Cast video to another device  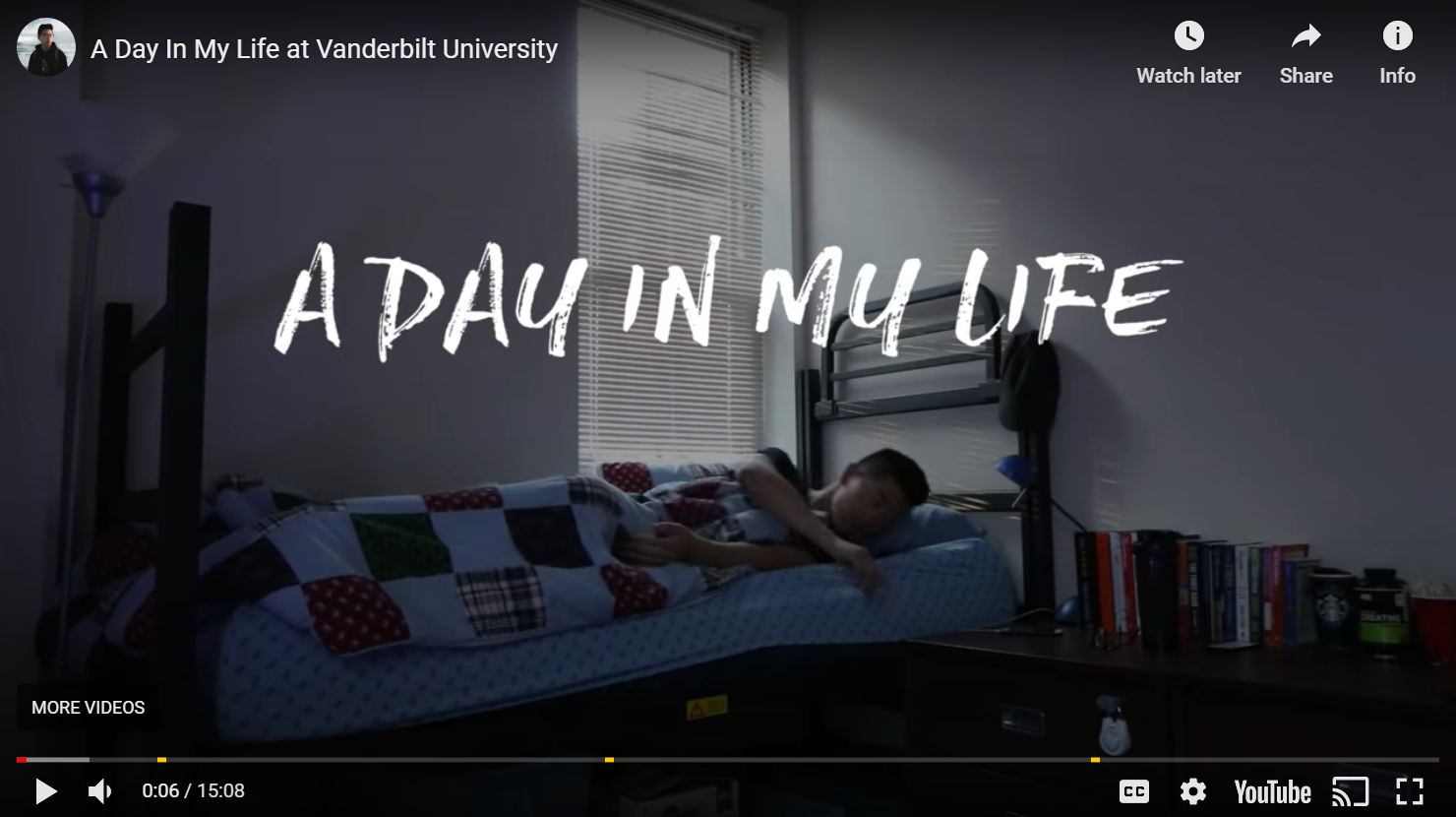tap(1350, 791)
